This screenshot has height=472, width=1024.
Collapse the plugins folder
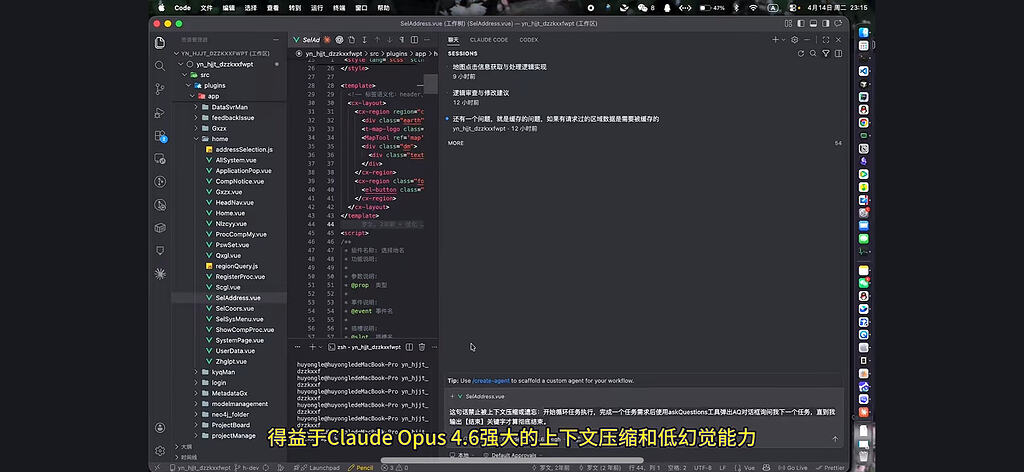point(188,86)
